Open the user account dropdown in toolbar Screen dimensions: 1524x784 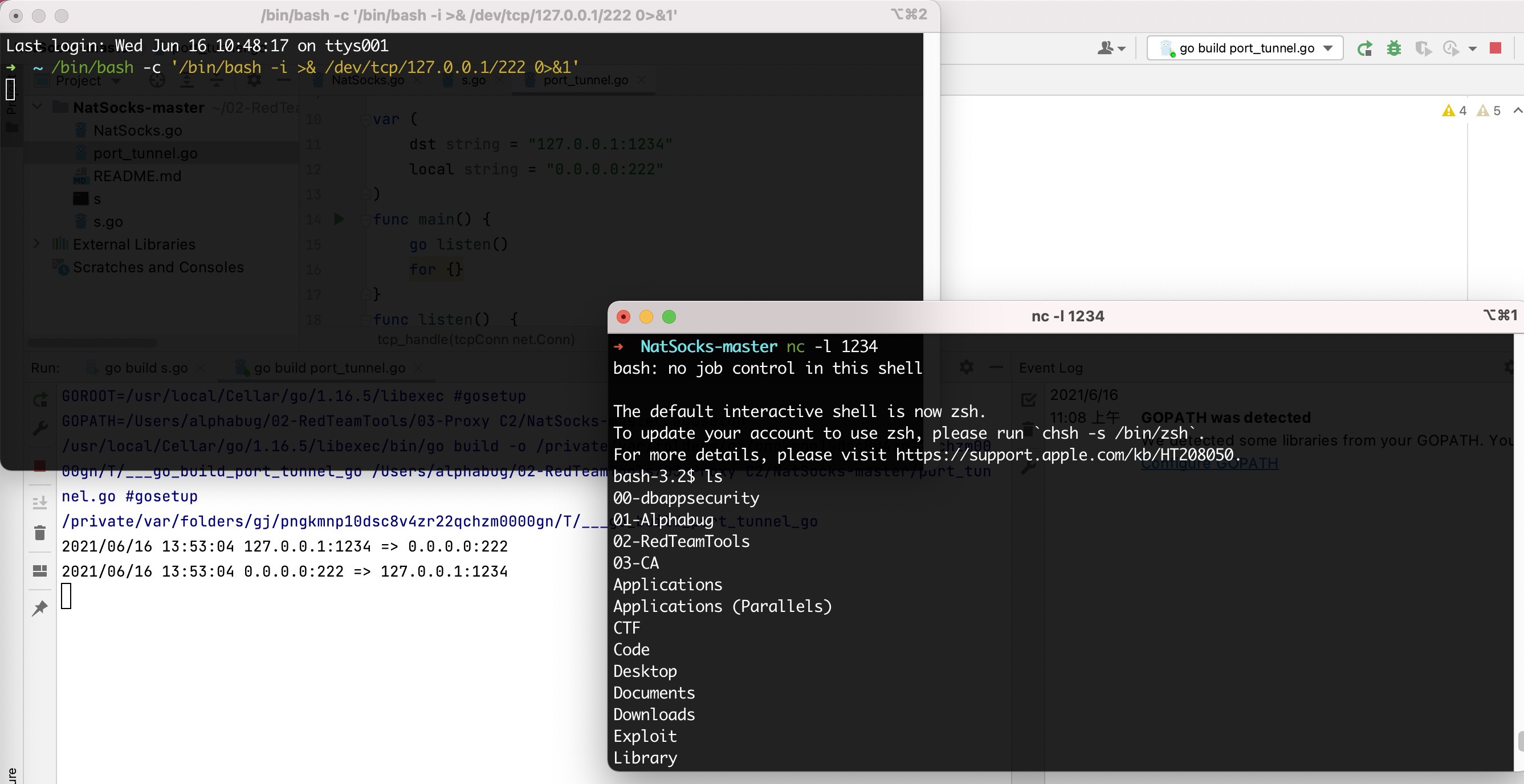tap(1110, 48)
